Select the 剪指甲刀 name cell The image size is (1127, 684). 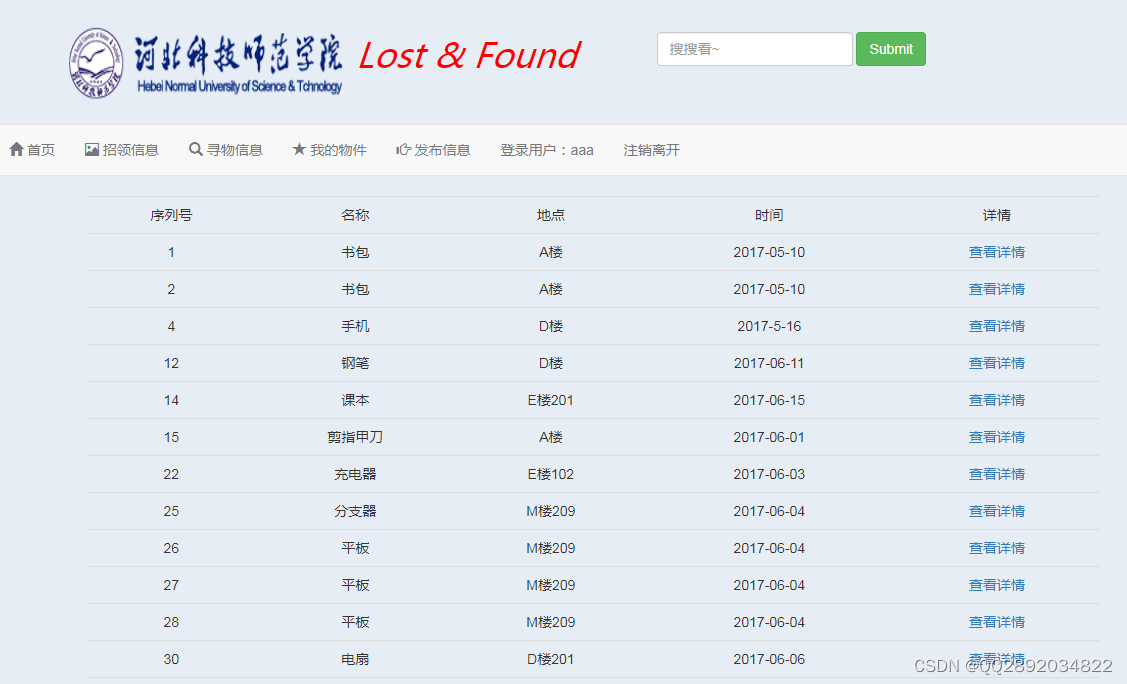pyautogui.click(x=355, y=437)
